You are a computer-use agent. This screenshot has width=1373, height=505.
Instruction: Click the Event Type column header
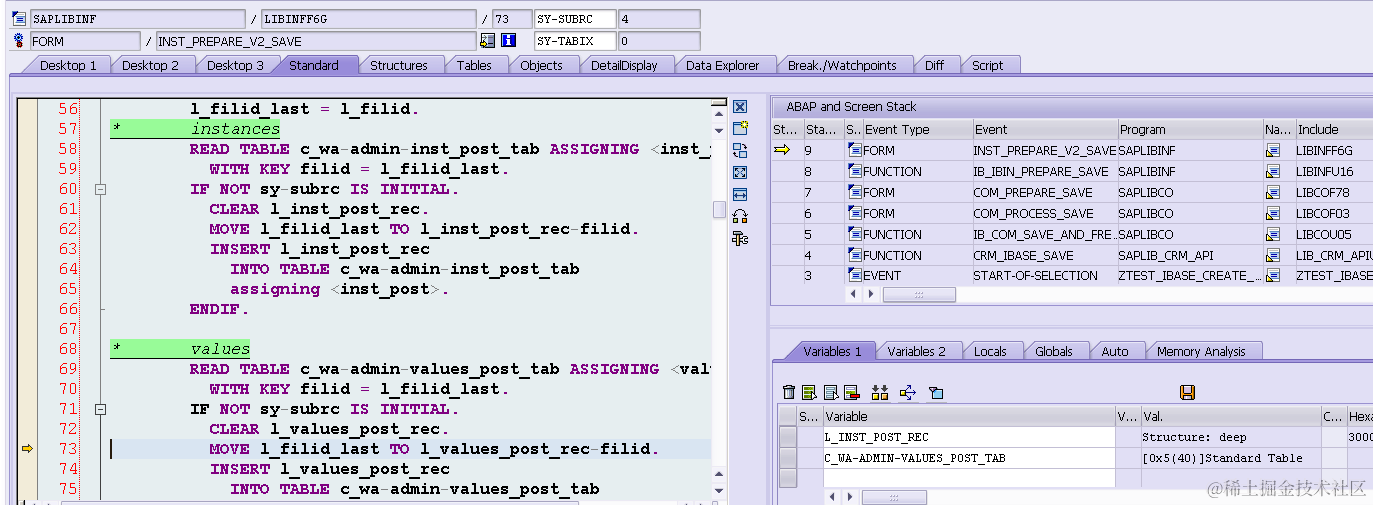917,129
